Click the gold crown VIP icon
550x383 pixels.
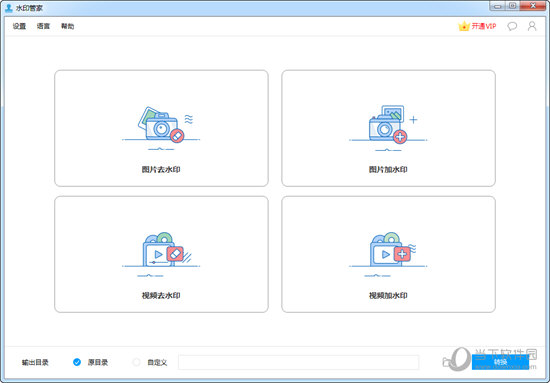464,26
